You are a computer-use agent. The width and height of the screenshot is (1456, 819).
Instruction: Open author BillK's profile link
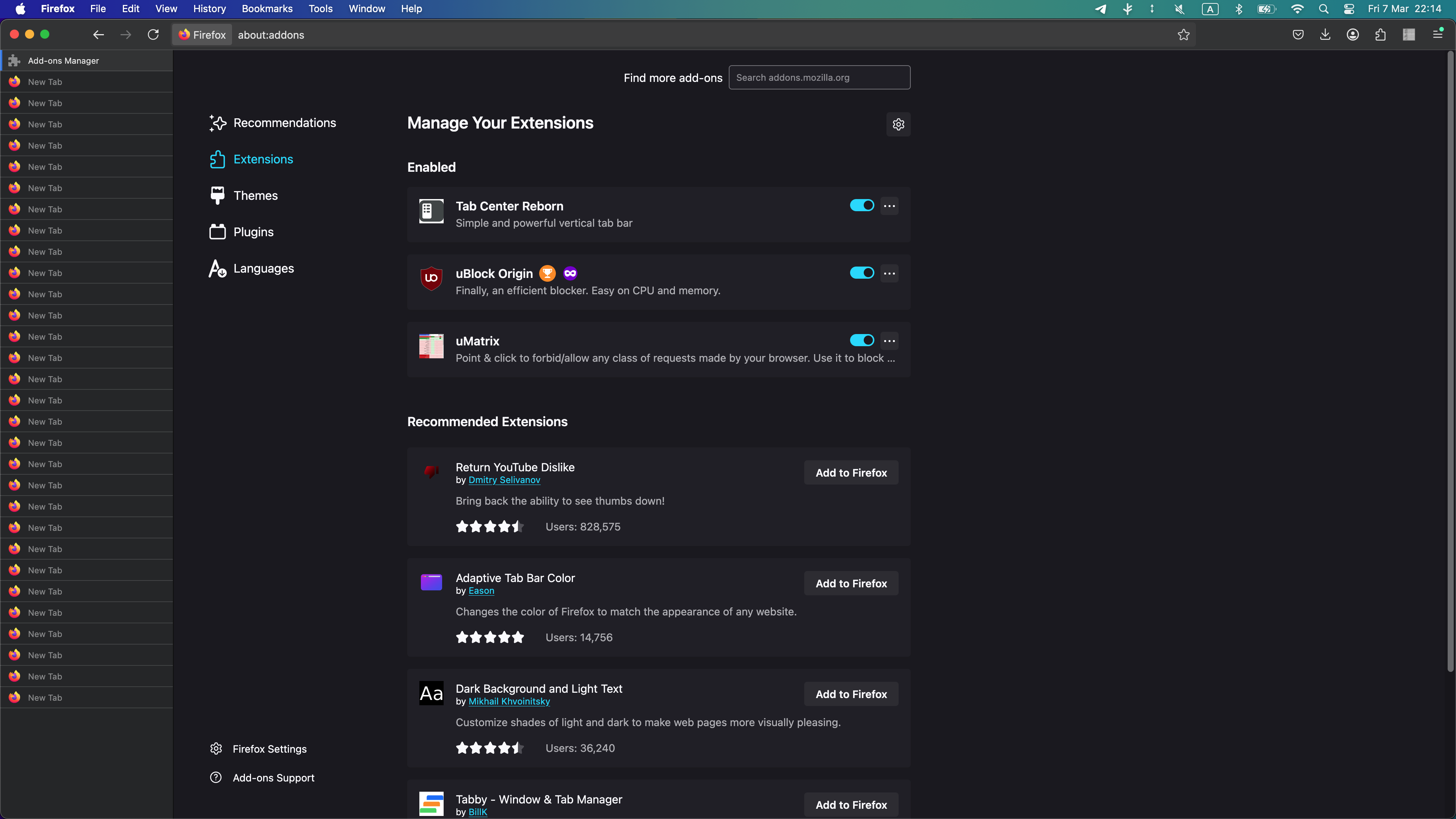(x=478, y=812)
